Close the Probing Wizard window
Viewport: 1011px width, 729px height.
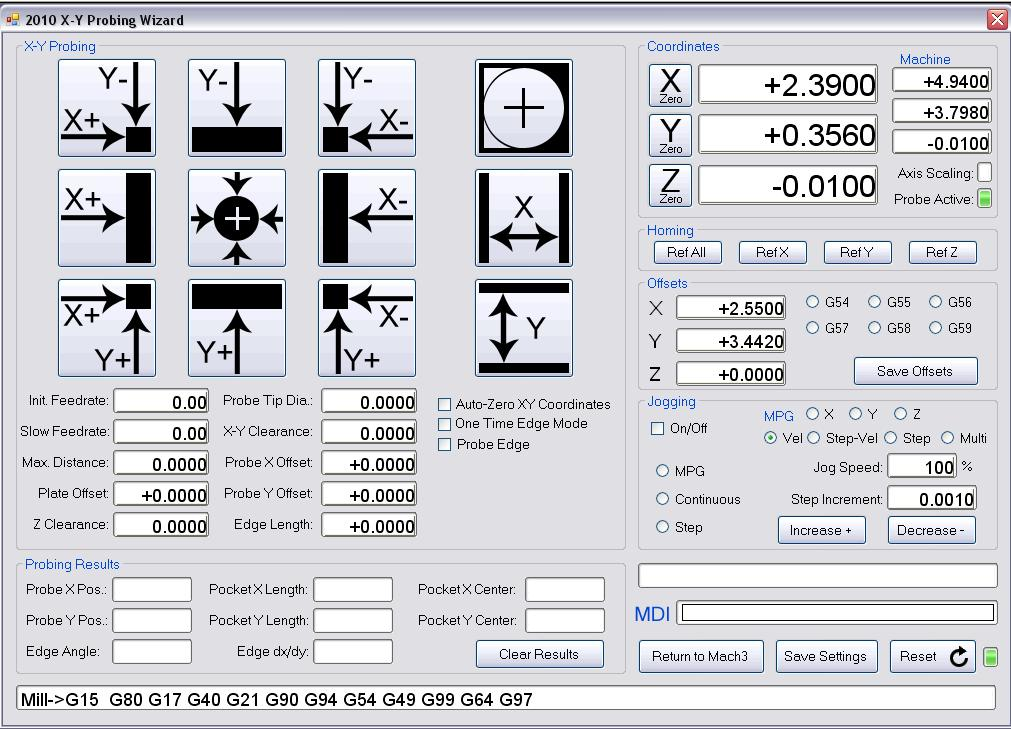click(997, 20)
